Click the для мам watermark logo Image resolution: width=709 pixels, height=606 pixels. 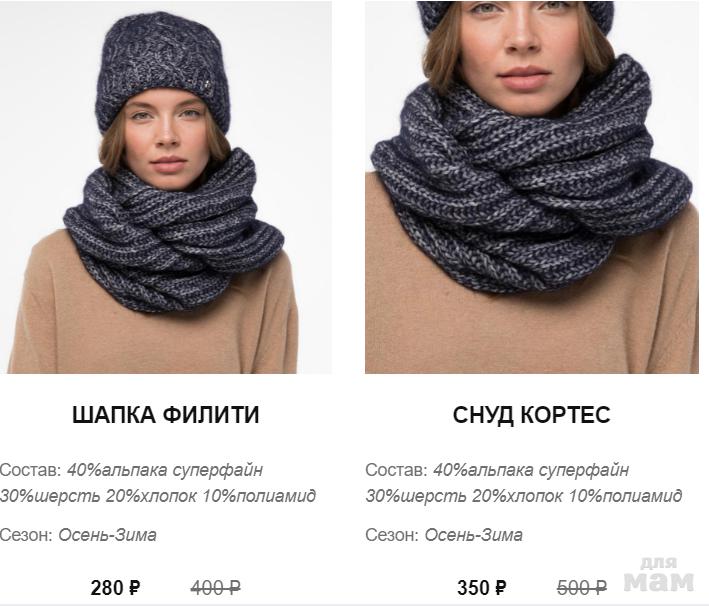(659, 575)
